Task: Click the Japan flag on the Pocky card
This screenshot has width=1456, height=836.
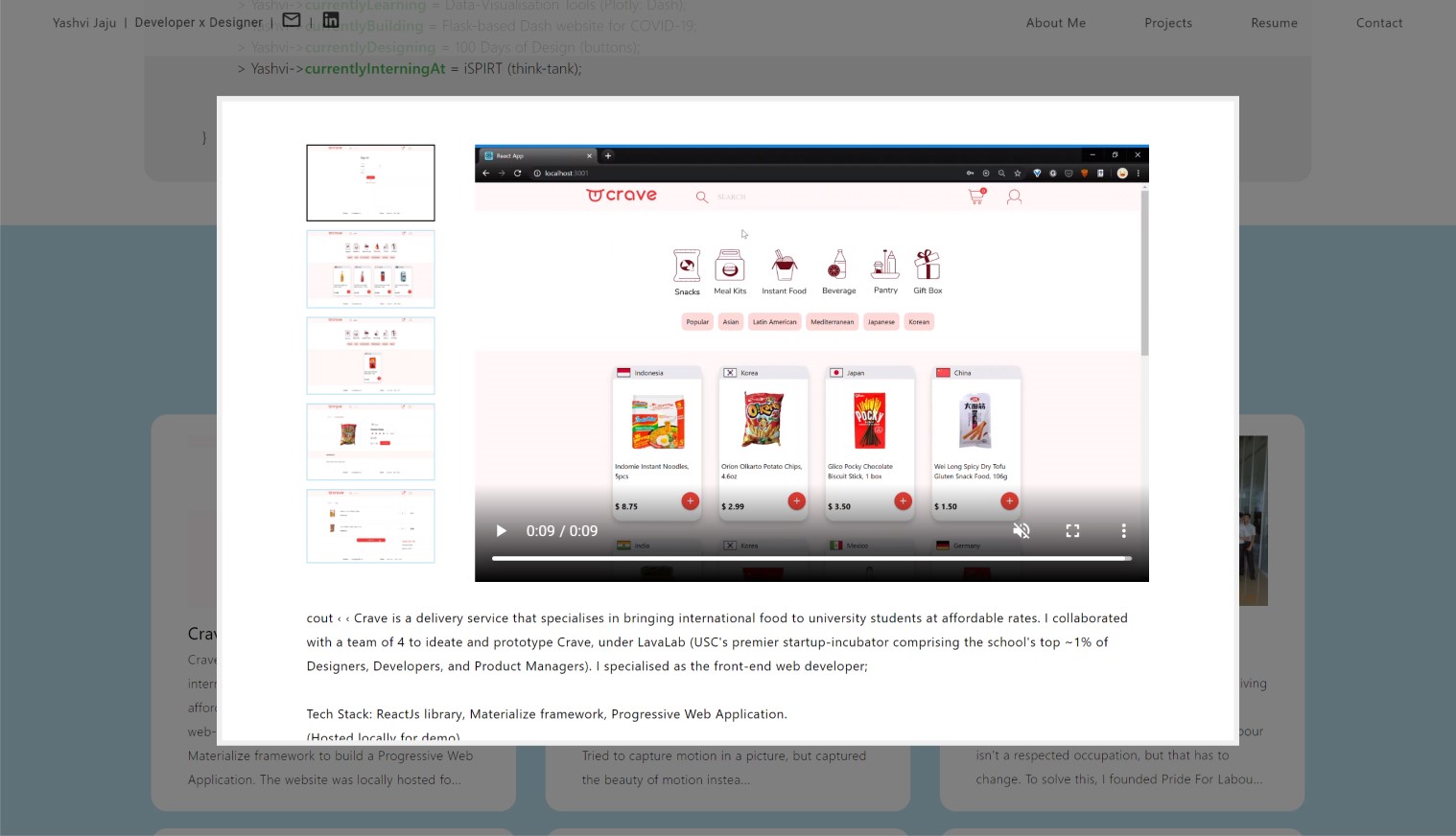Action: 836,373
